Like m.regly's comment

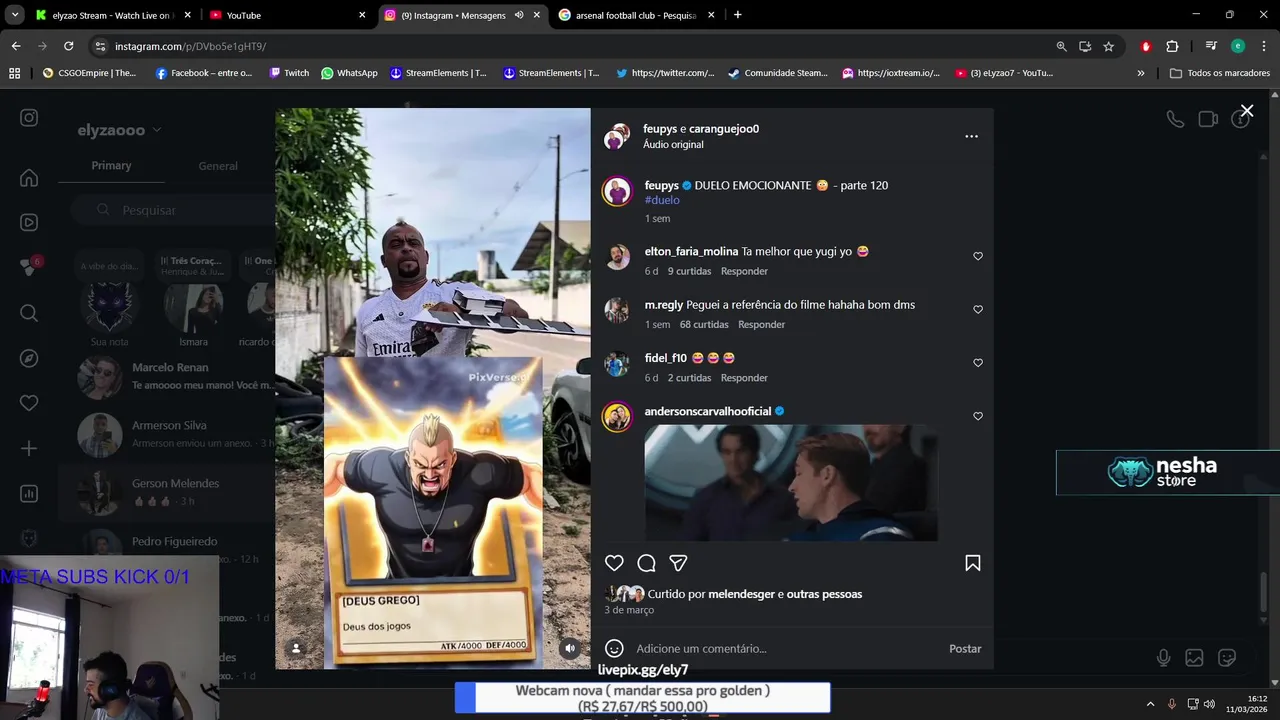point(978,309)
